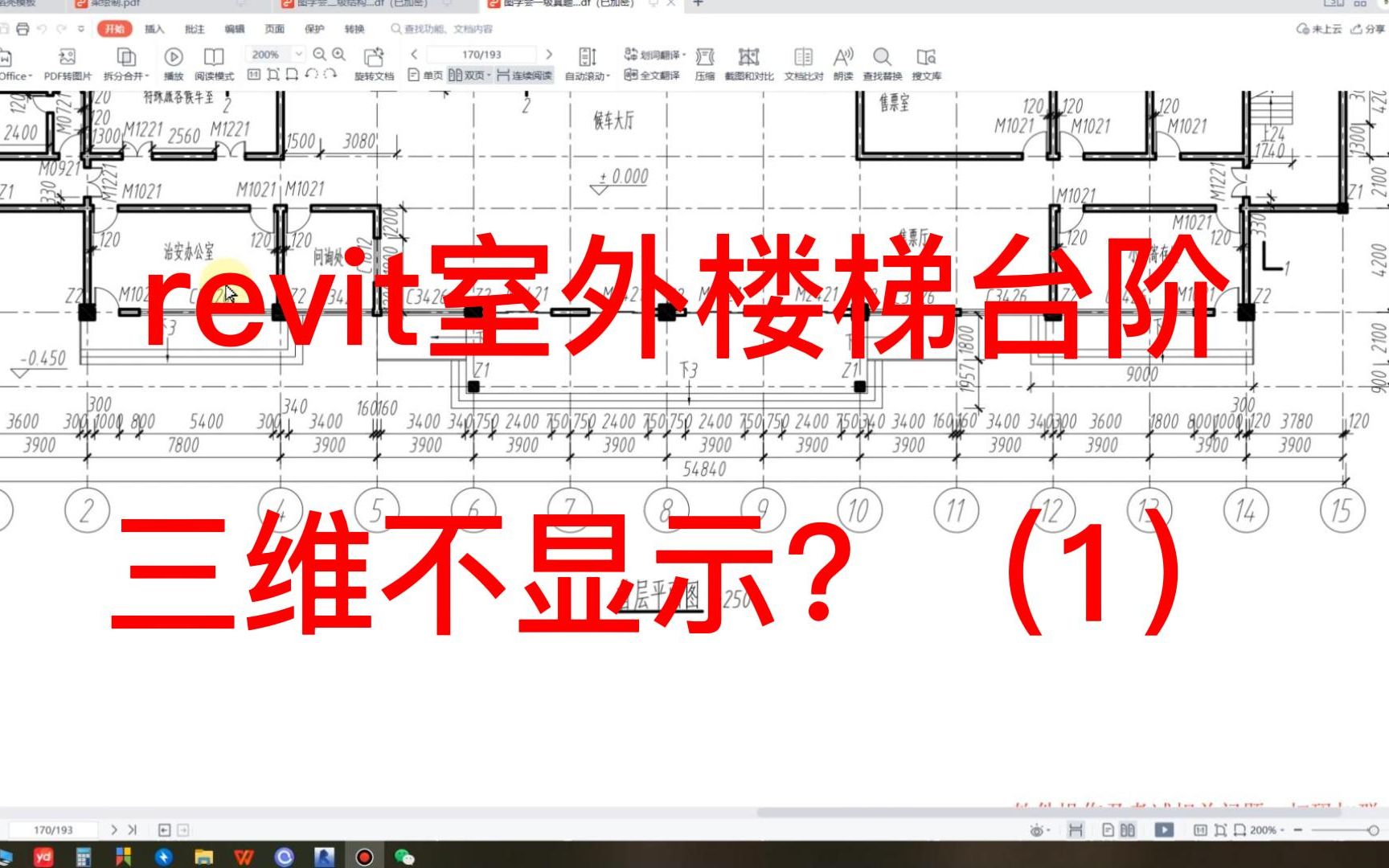
Task: Switch to 单页 single page view
Action: point(426,76)
